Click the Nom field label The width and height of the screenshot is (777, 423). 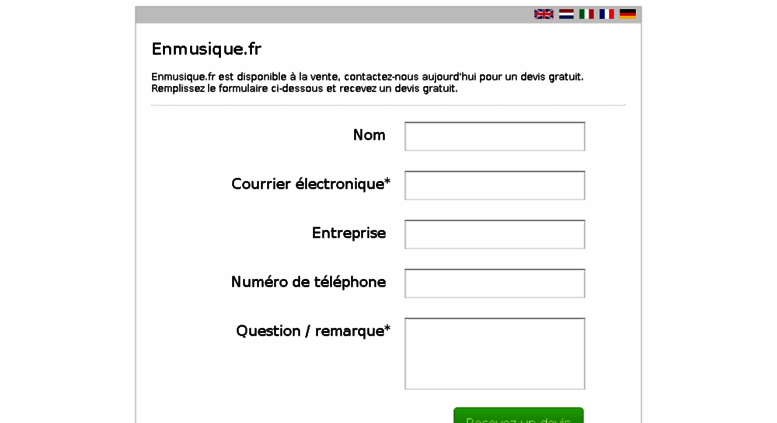(x=369, y=135)
